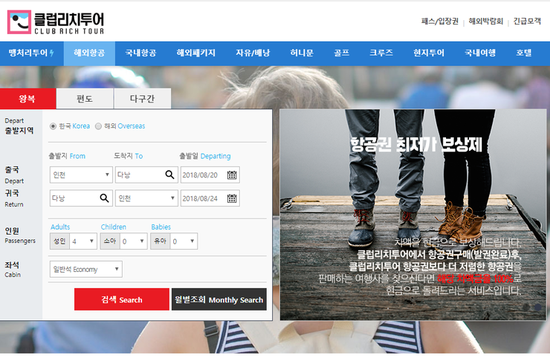Open the Adults 성인 count dropdown
This screenshot has height=364, width=550.
(x=83, y=241)
